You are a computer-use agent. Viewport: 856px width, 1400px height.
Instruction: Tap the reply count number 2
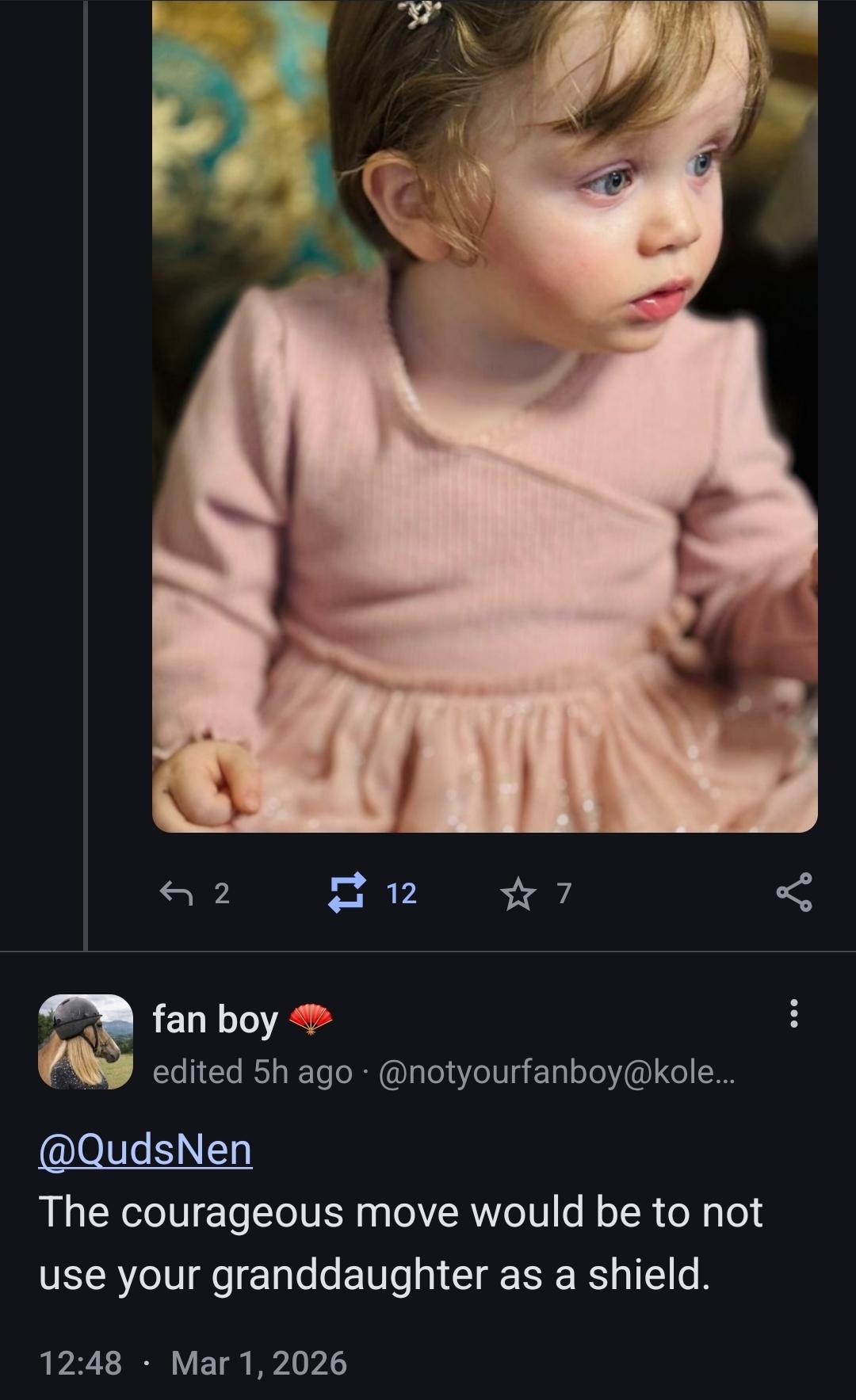[222, 893]
